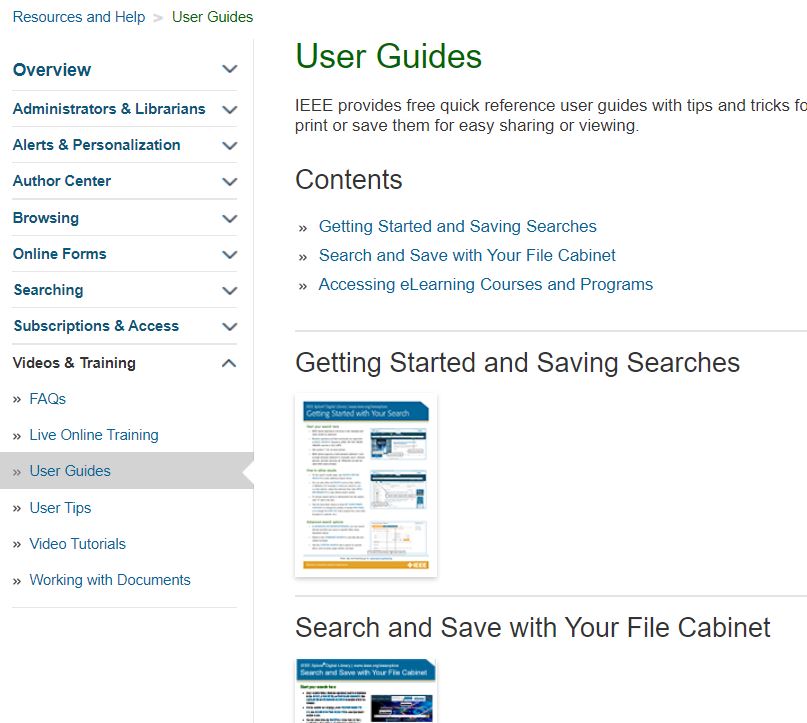Open the Online Forms menu heading
Viewport: 807px width, 723px height.
[x=60, y=254]
